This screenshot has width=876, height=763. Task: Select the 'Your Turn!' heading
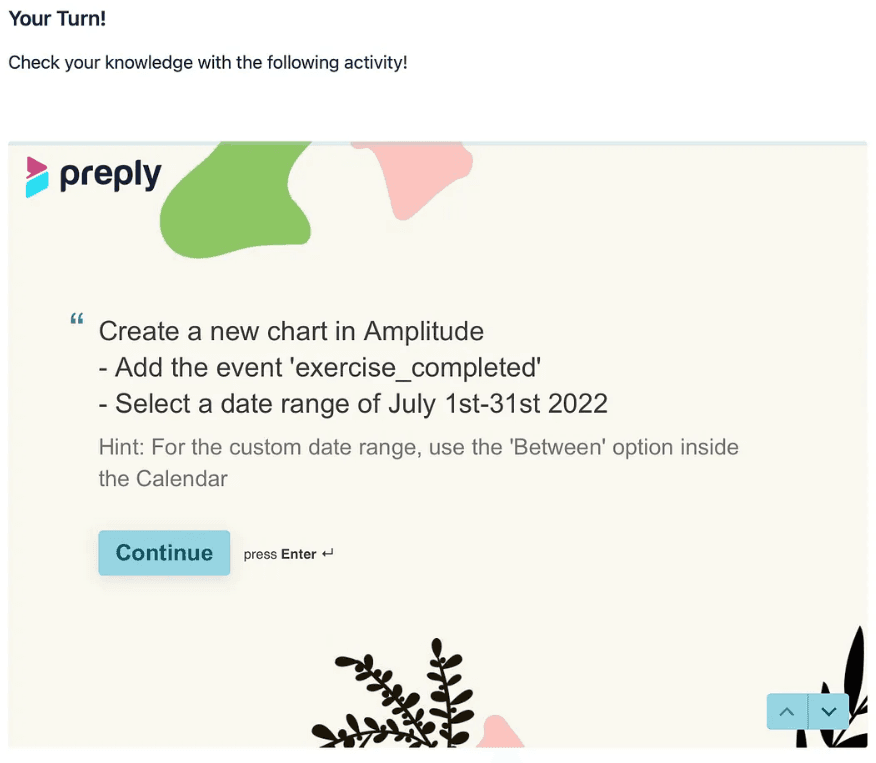[56, 18]
